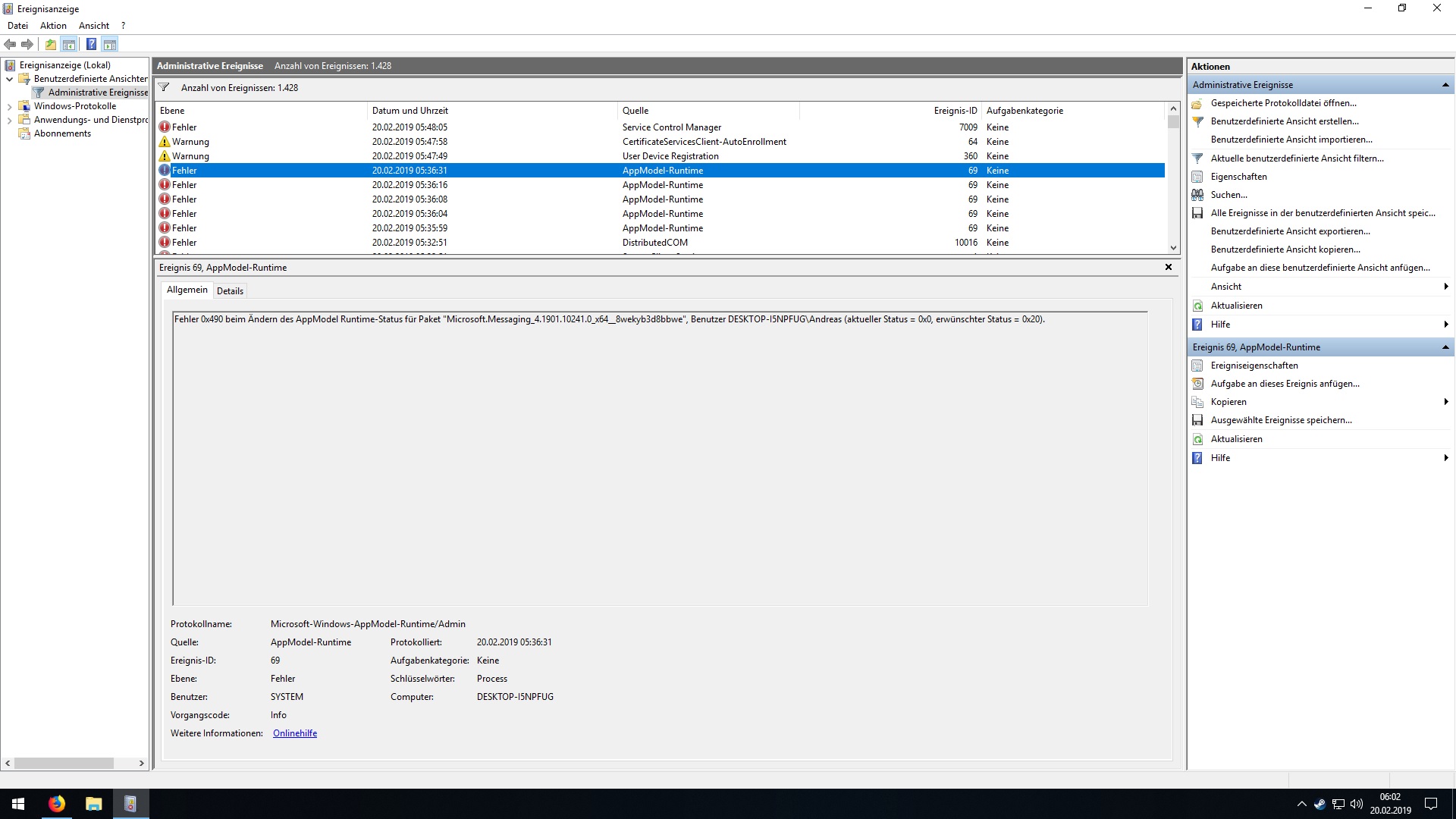The height and width of the screenshot is (819, 1456).
Task: Expand Anwendungs- und Dienstprotokolle tree node
Action: [9, 121]
